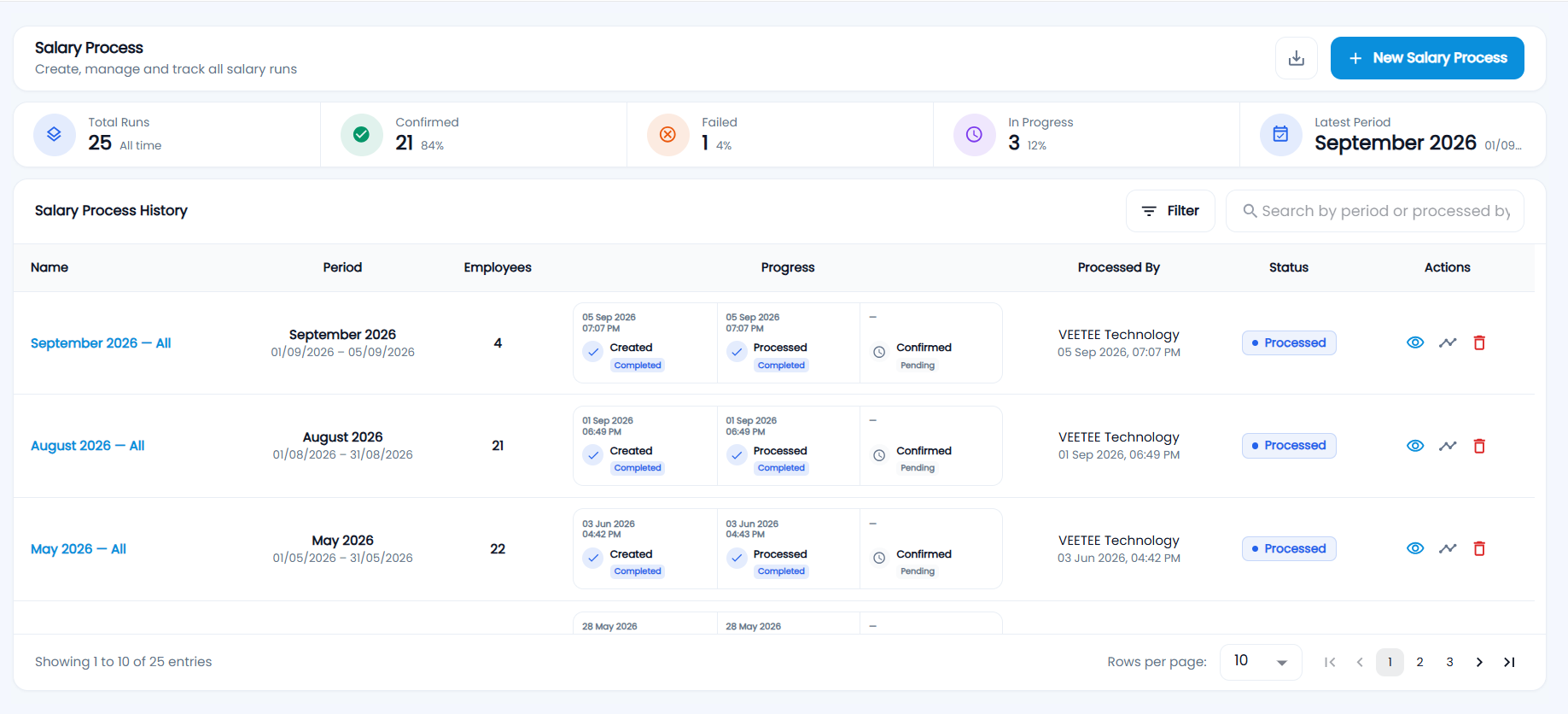Click the Total Runs layers icon
1568x714 pixels.
55,135
